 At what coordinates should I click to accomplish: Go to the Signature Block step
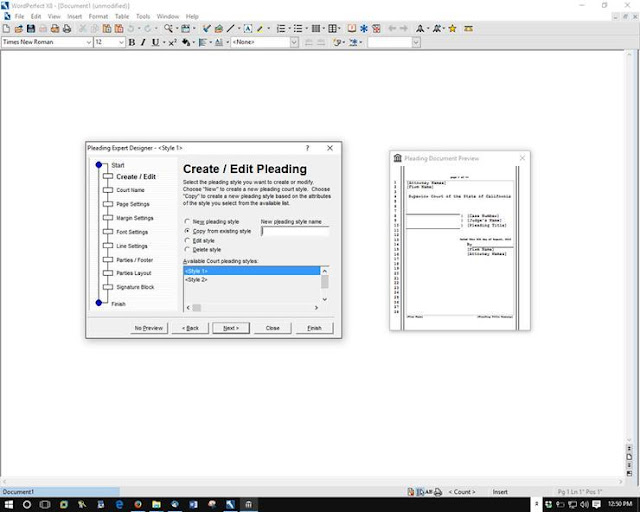(135, 287)
